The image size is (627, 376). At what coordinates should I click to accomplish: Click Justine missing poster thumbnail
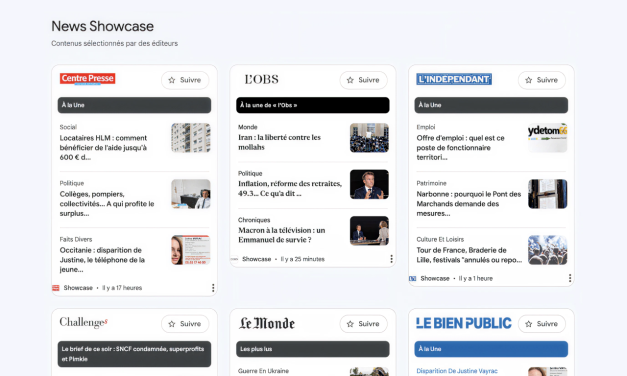click(x=191, y=250)
